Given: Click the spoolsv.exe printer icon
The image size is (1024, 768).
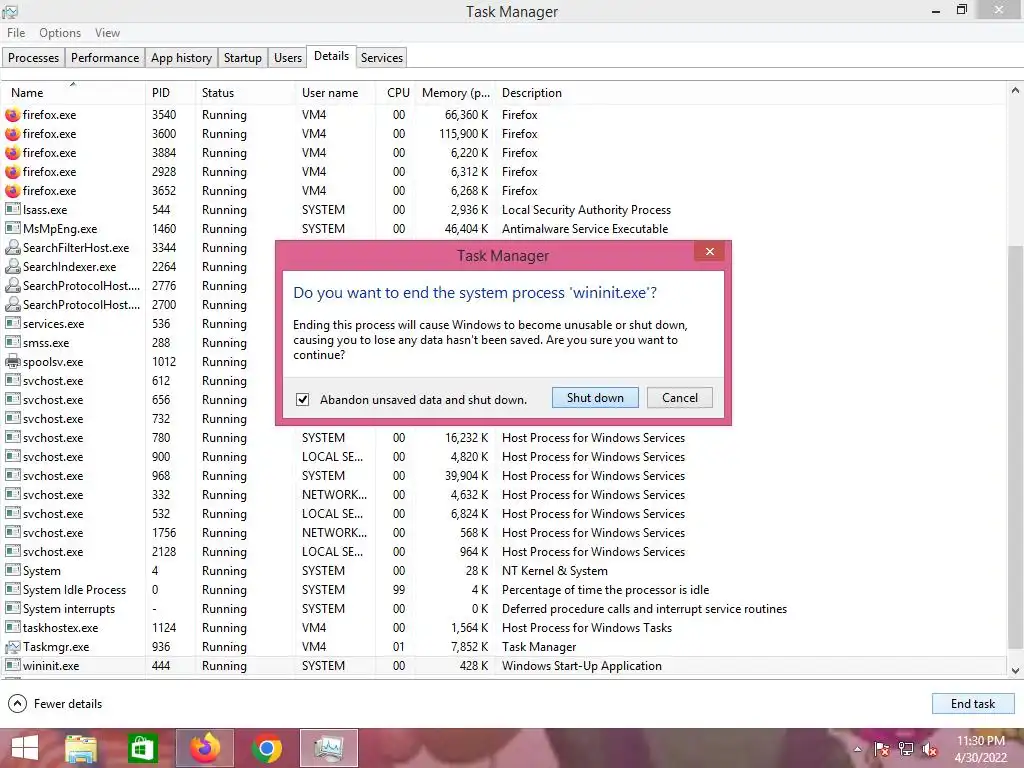Looking at the screenshot, I should [x=12, y=362].
